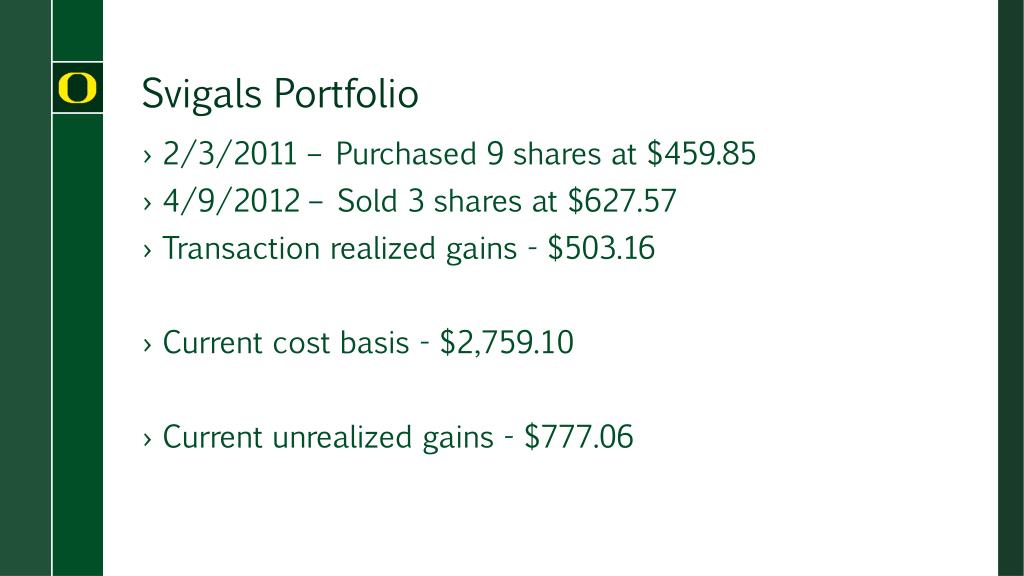Click the bullet arrow before Current cost basis

click(x=147, y=344)
